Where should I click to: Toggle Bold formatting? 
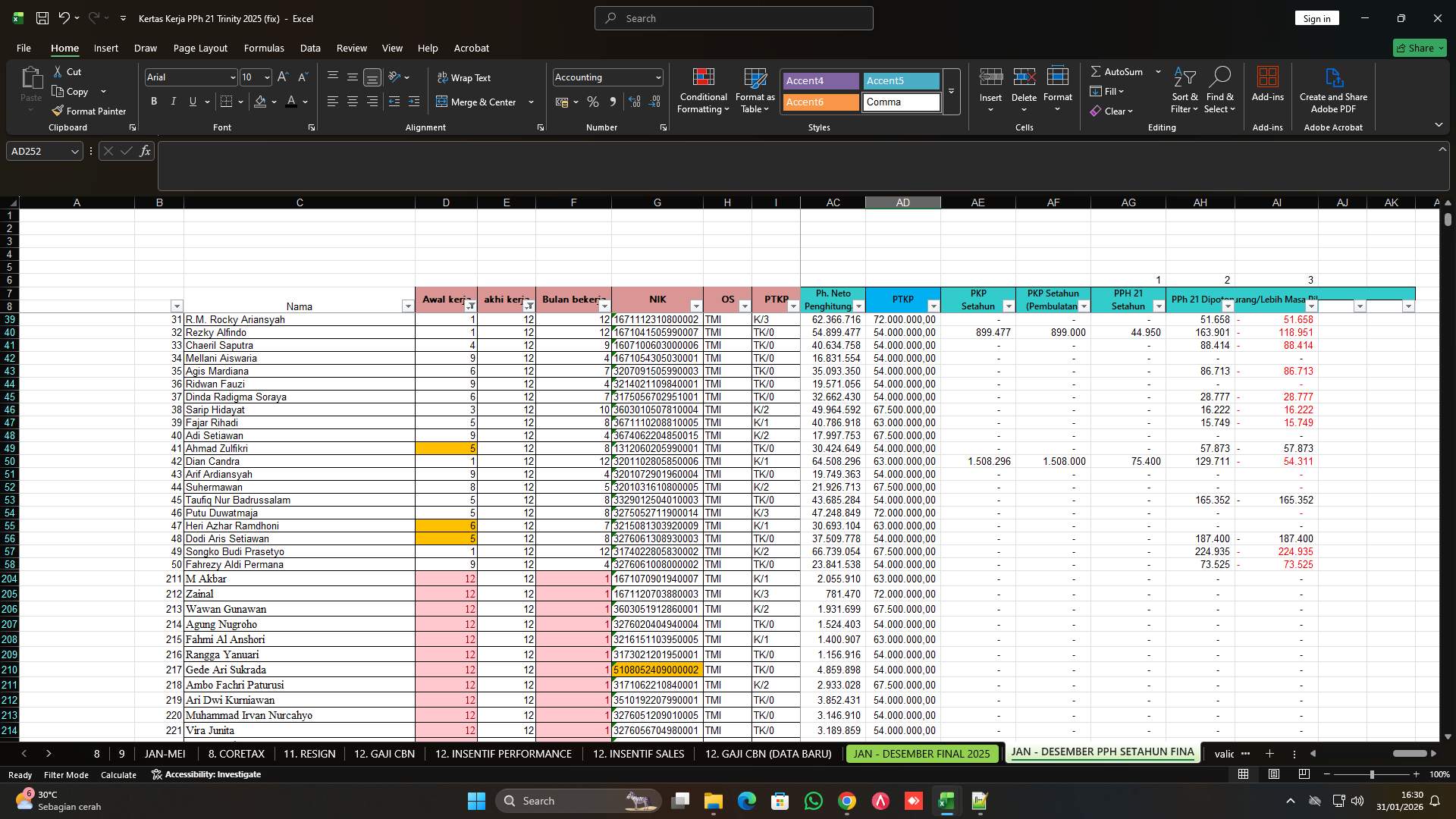153,101
